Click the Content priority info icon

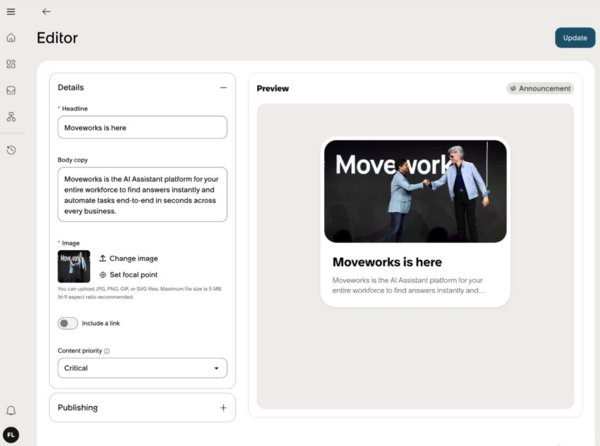click(107, 351)
